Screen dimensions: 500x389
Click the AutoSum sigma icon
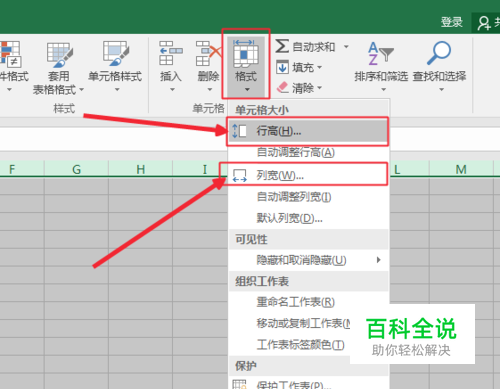coord(282,46)
